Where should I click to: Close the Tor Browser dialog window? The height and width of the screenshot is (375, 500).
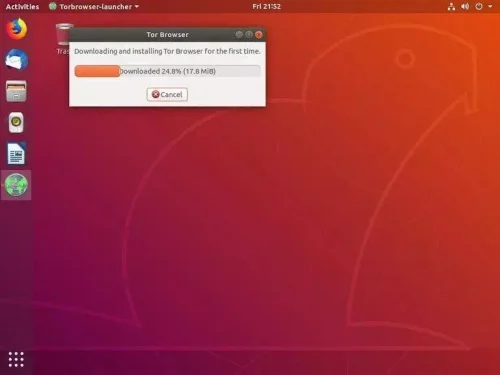pos(259,35)
